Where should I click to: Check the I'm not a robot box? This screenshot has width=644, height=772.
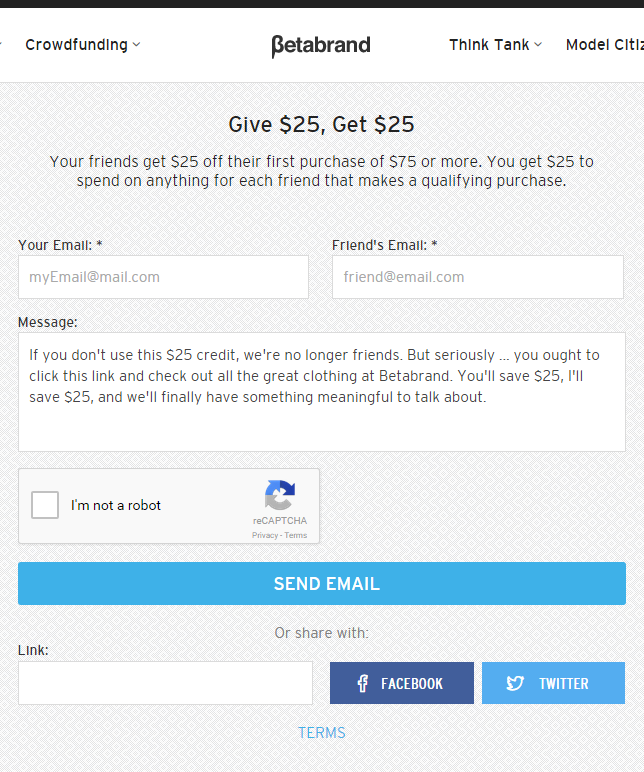coord(45,505)
